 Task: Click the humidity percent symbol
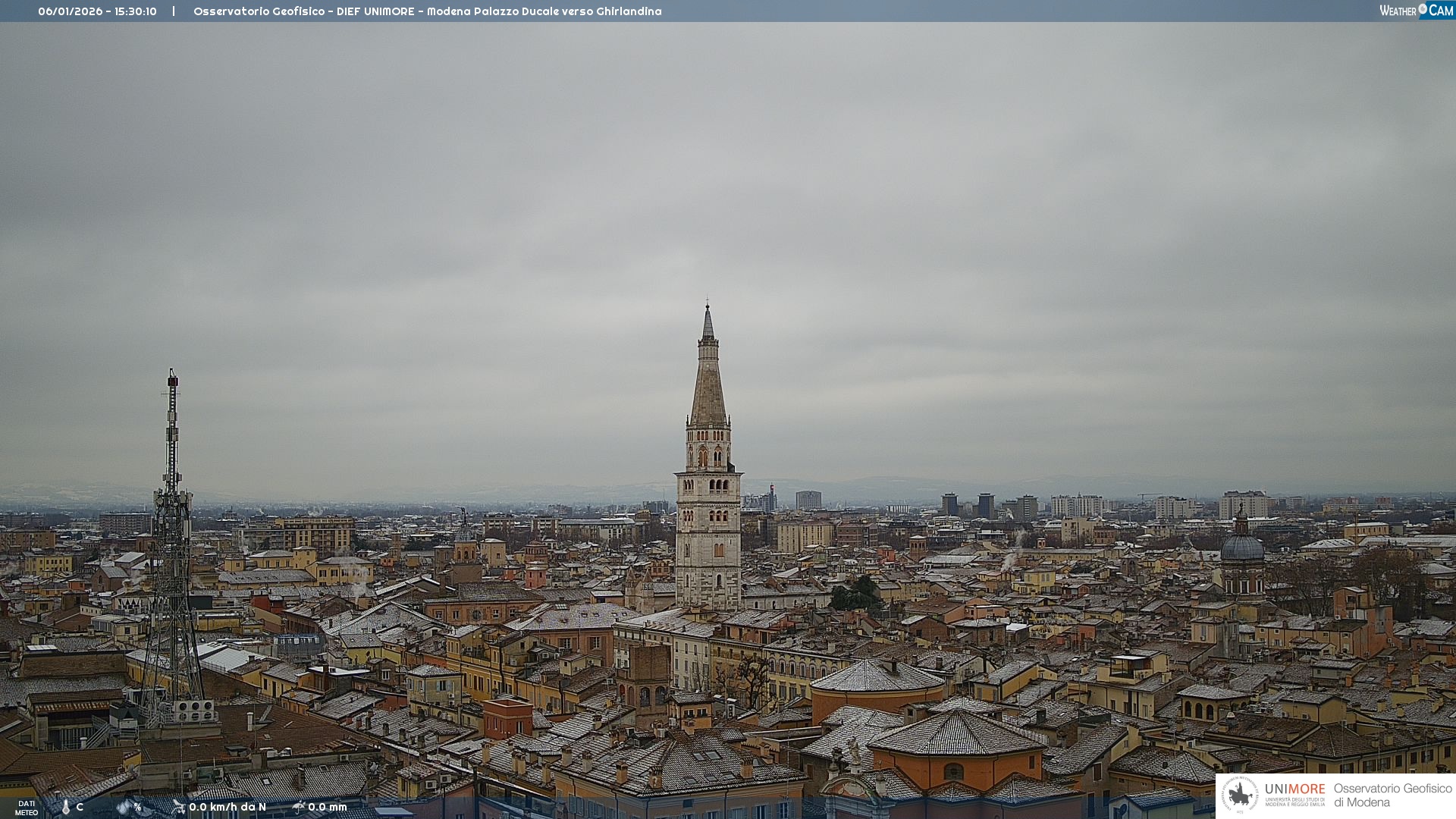(x=137, y=808)
